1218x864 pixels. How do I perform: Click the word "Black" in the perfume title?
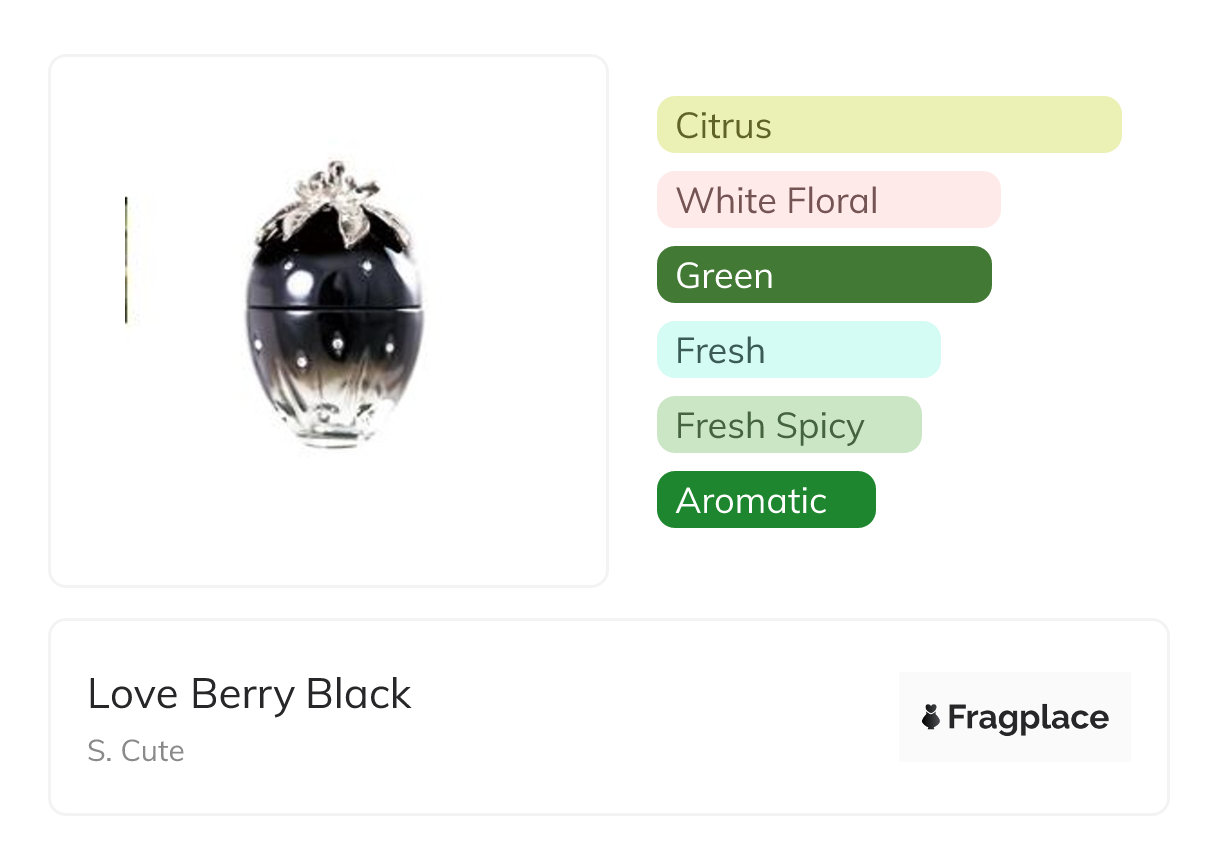359,694
